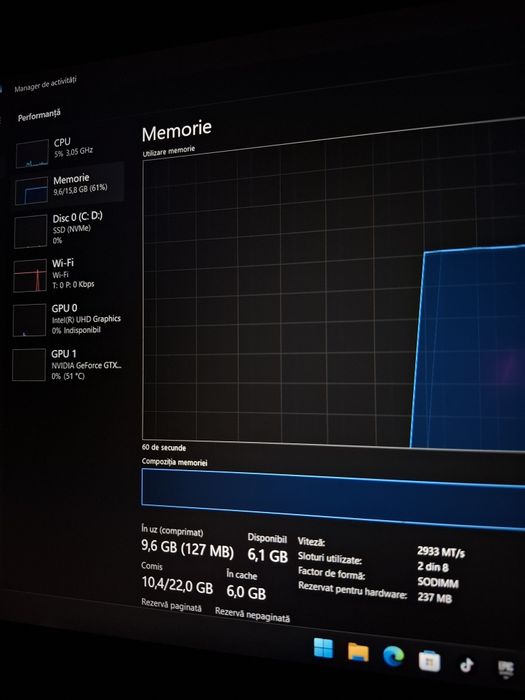
Task: Click the Disc 0 mini graph thumbnail
Action: point(30,231)
